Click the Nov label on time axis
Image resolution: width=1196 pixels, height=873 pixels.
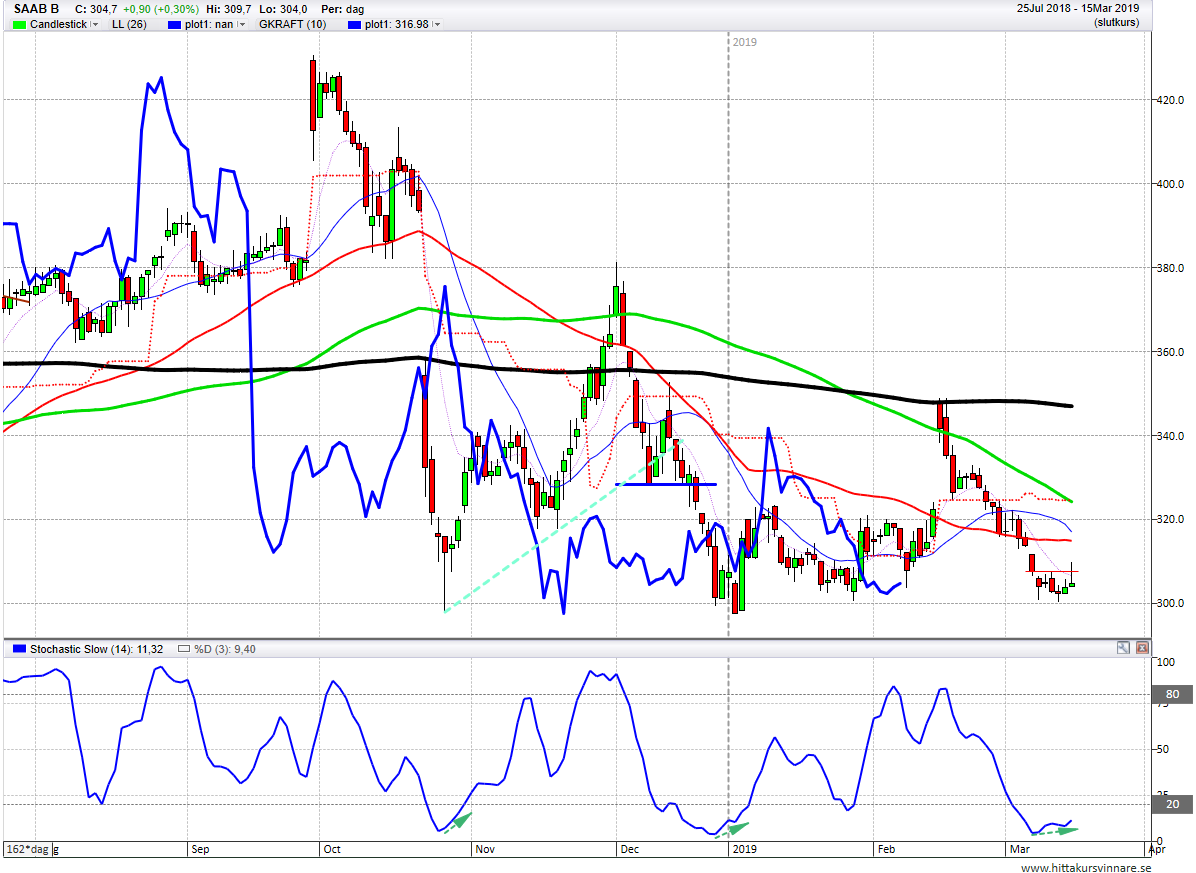click(x=485, y=849)
